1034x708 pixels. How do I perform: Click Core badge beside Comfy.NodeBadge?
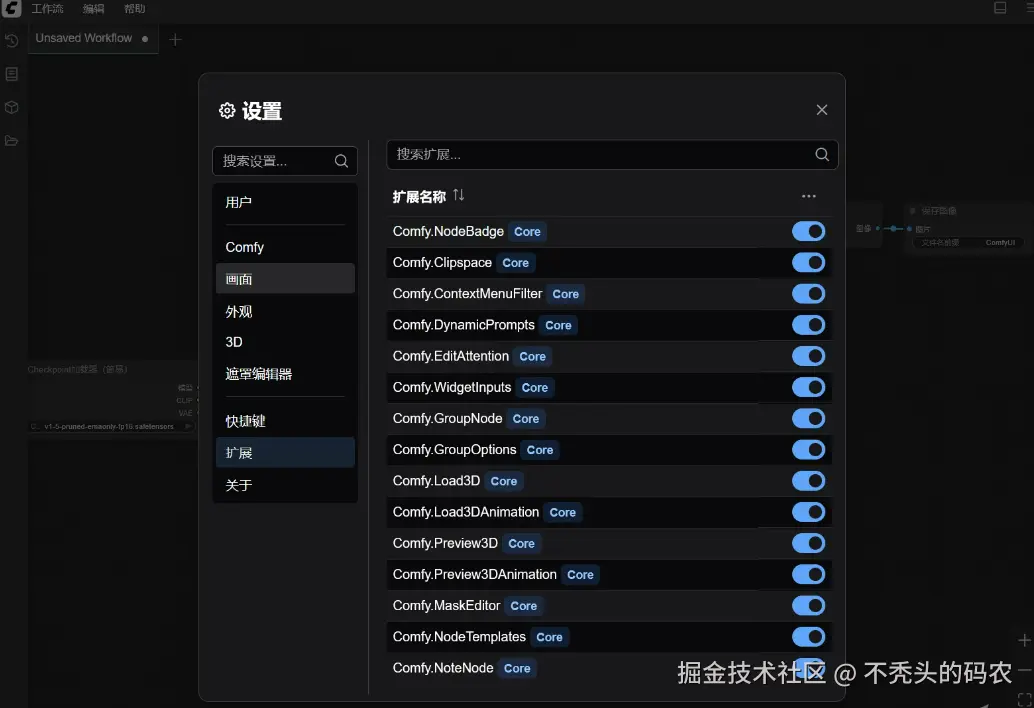tap(527, 232)
